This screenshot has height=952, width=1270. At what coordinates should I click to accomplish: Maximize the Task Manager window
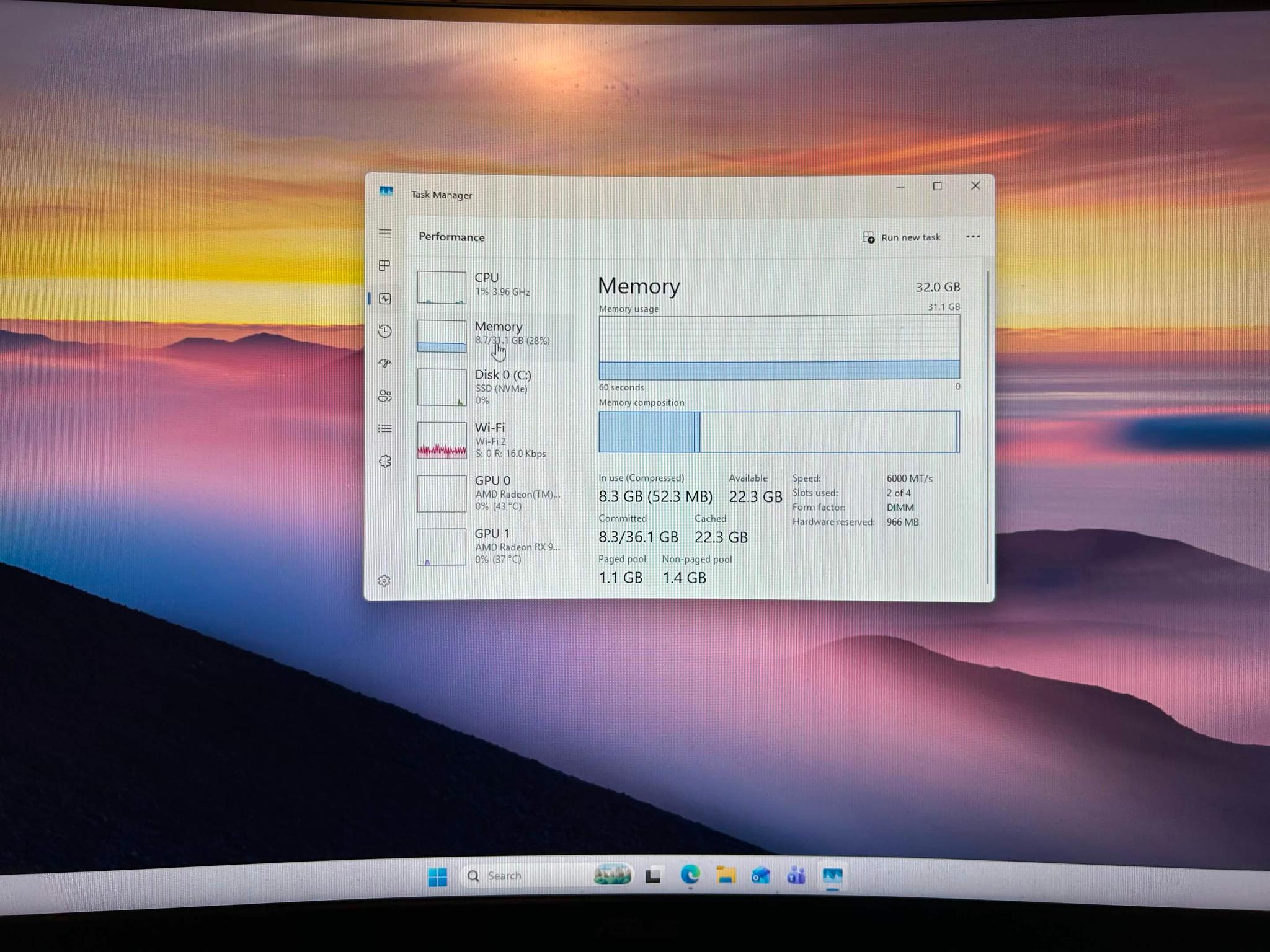(x=938, y=187)
